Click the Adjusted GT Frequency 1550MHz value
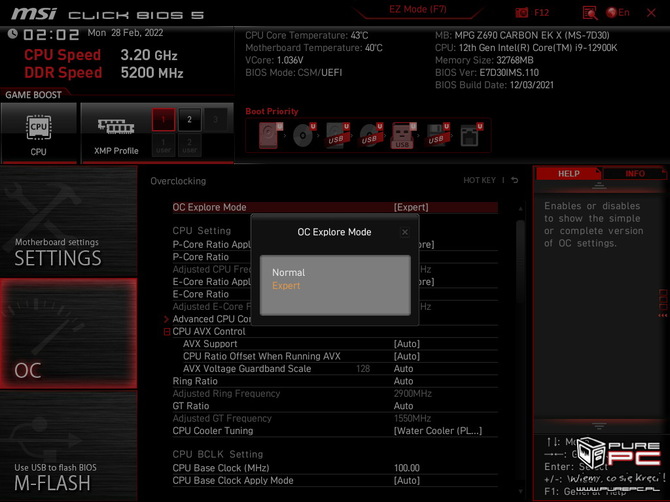The image size is (670, 502). [412, 418]
